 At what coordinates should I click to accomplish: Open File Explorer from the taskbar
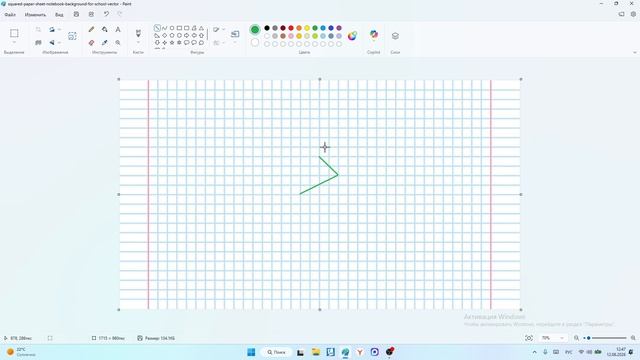[x=316, y=352]
